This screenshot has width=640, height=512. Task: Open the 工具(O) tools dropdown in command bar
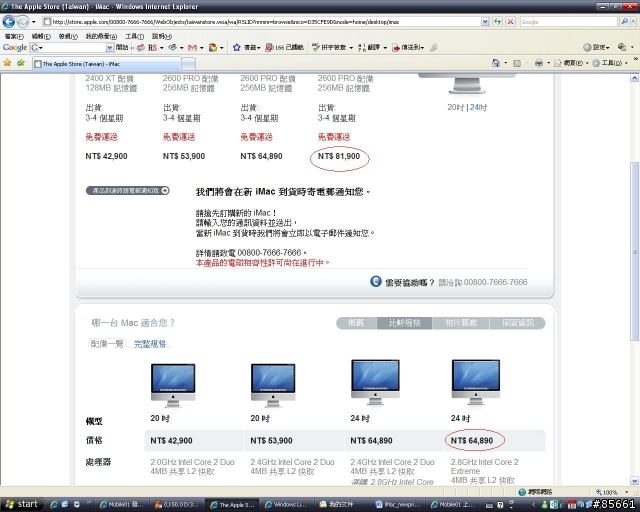(610, 63)
